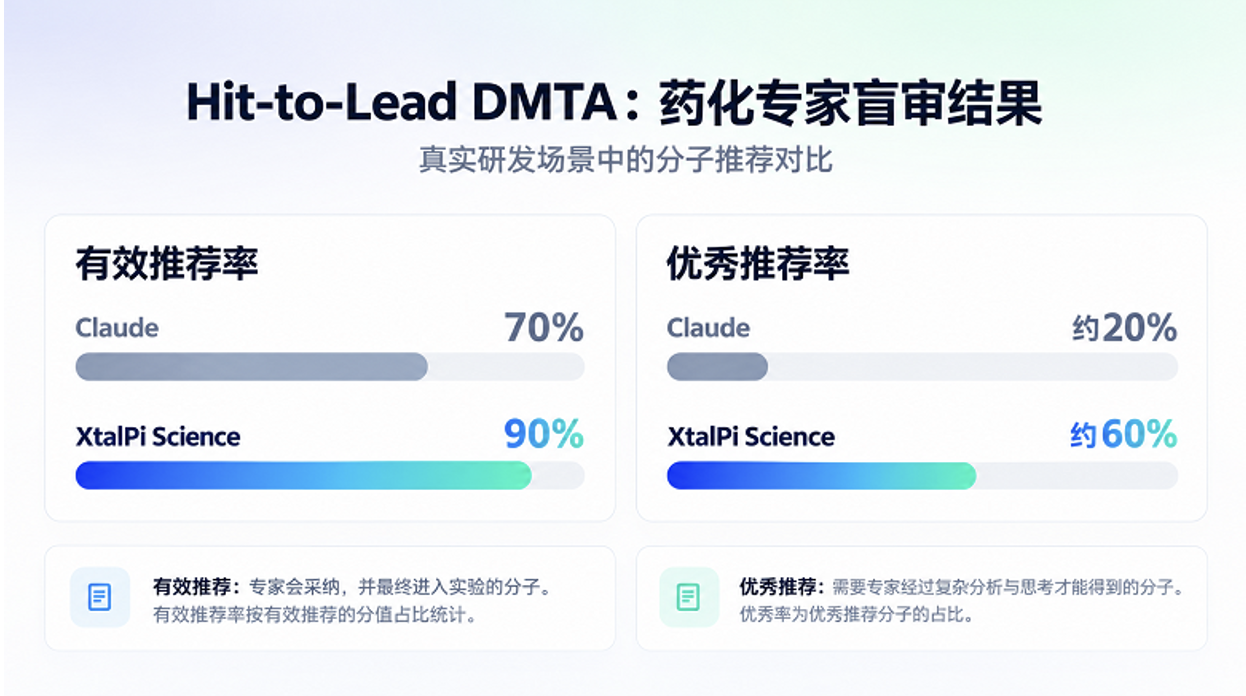Click the Claude label under 优秀推荐率

click(x=709, y=328)
